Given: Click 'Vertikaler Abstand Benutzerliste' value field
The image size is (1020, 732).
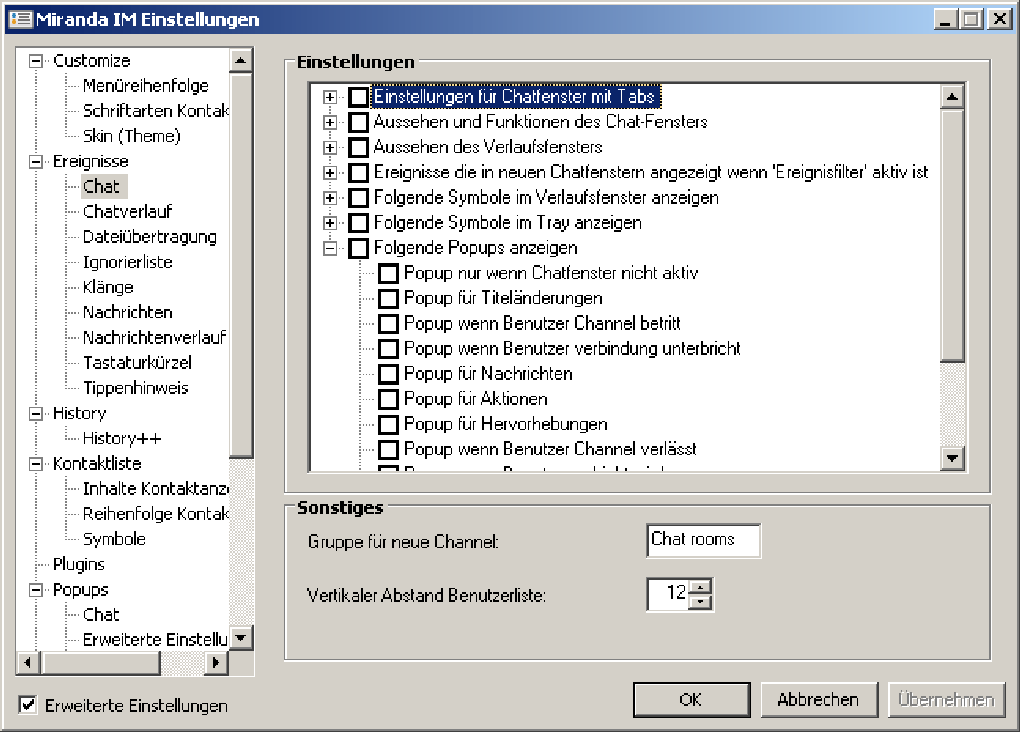Looking at the screenshot, I should pos(668,593).
